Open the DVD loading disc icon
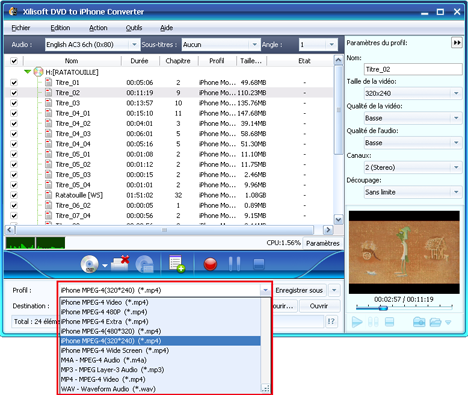The height and width of the screenshot is (395, 468). [89, 264]
